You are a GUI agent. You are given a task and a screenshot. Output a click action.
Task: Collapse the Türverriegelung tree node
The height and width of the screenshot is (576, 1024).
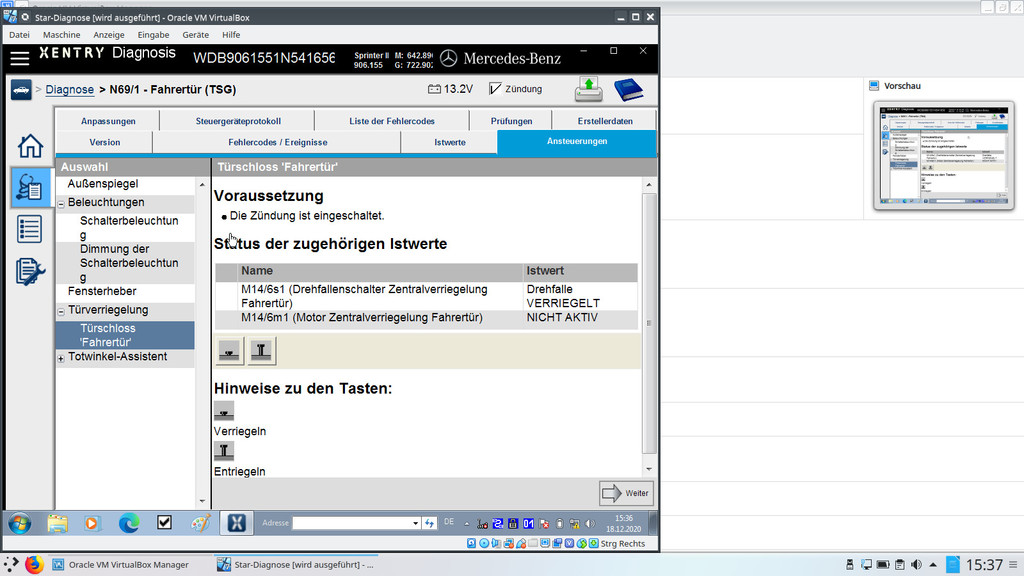pos(61,312)
